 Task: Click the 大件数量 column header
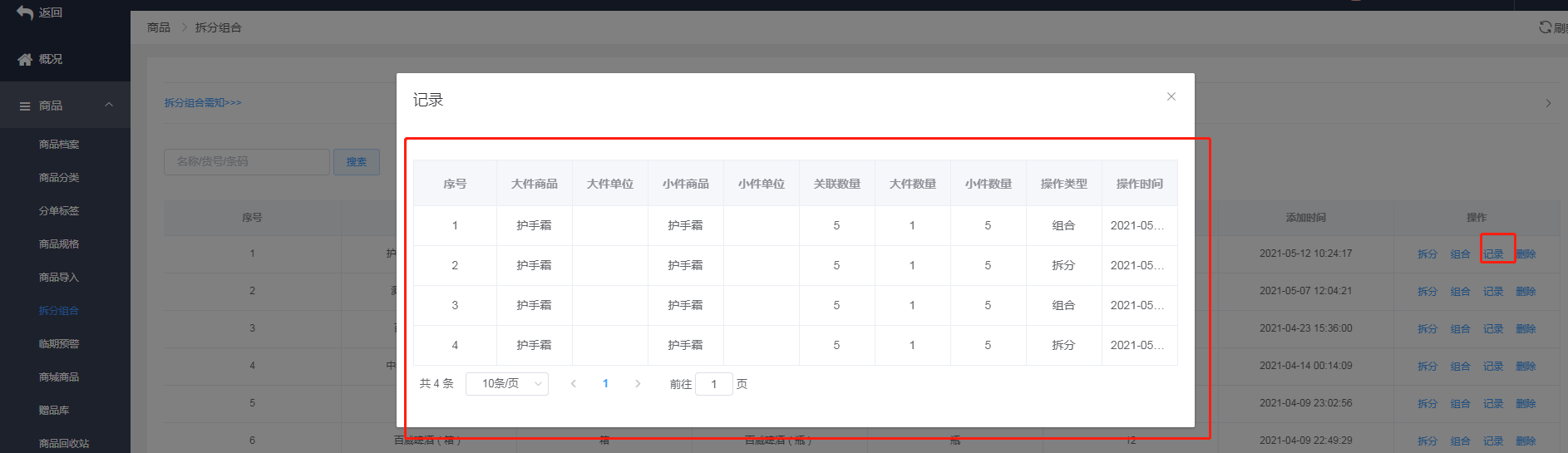tap(913, 184)
